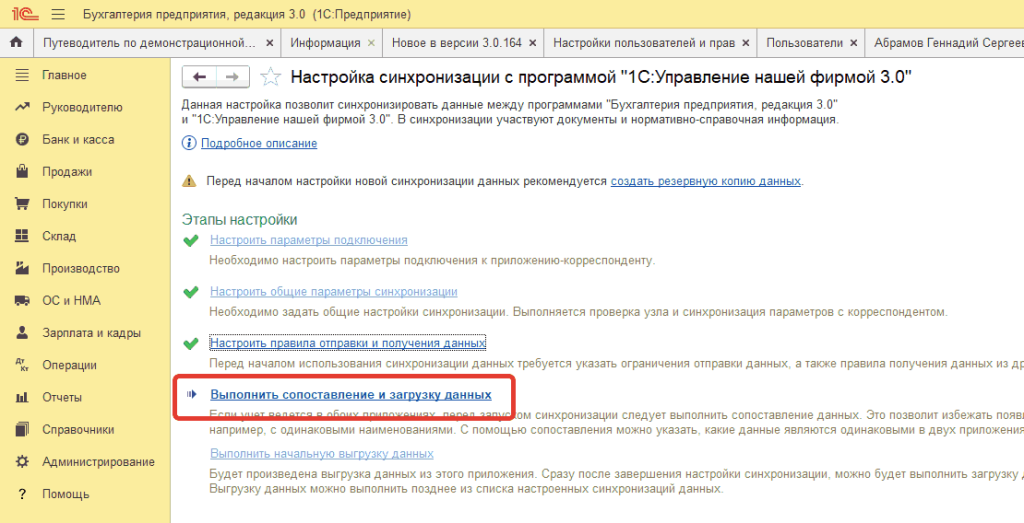Screen dimensions: 1024x523
Task: Click the Склад warehouse grid icon
Action: 22,236
